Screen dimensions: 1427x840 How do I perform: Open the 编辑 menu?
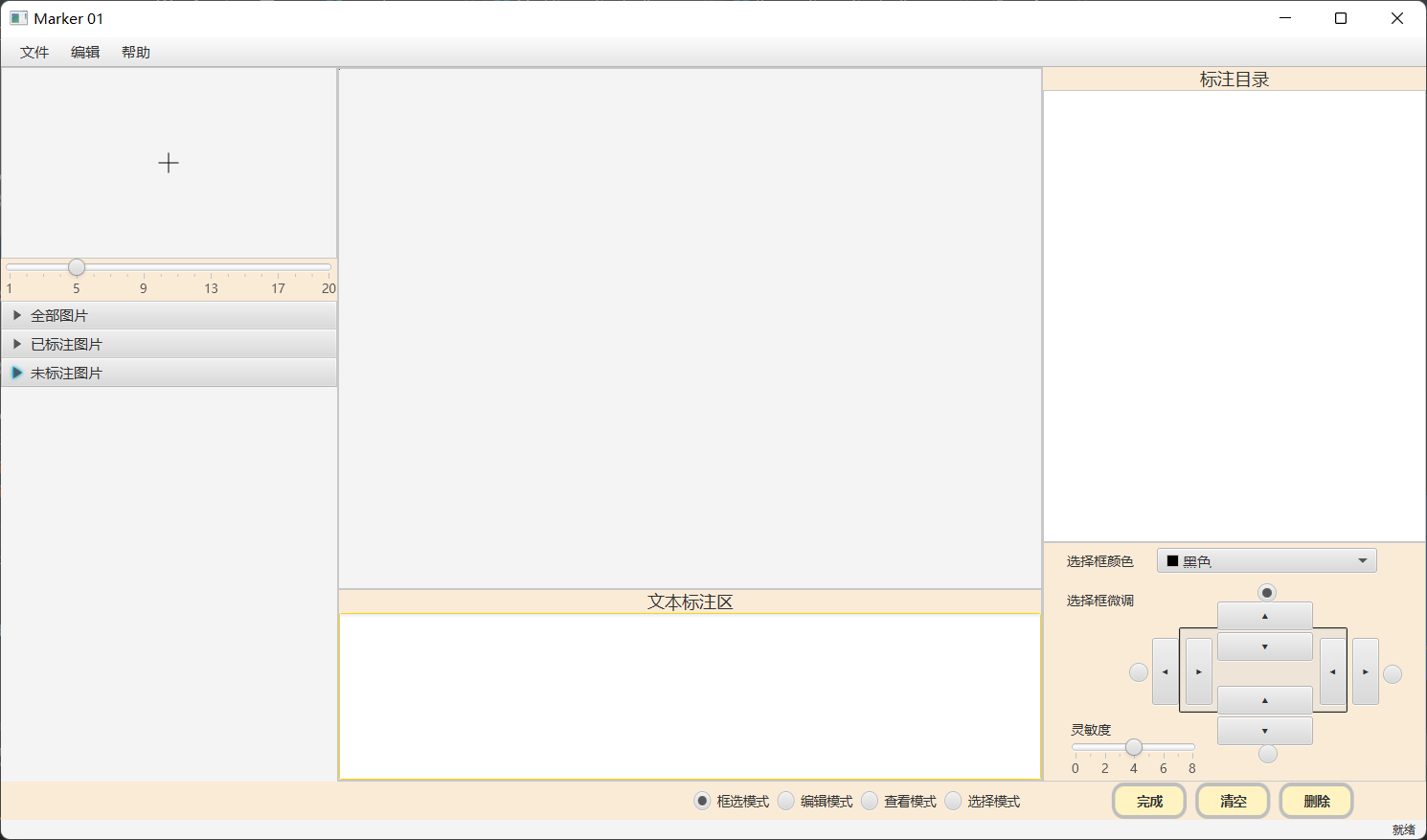(85, 53)
